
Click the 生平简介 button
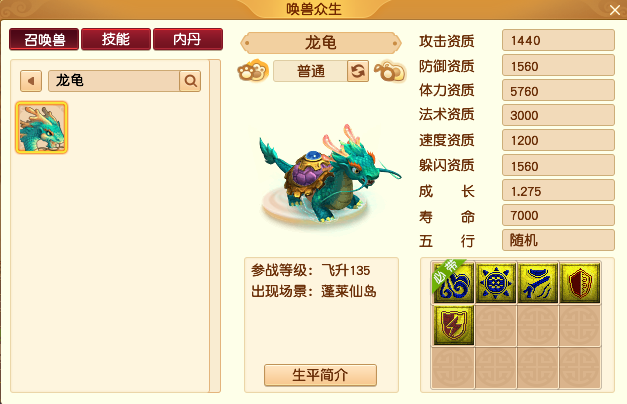coord(320,375)
